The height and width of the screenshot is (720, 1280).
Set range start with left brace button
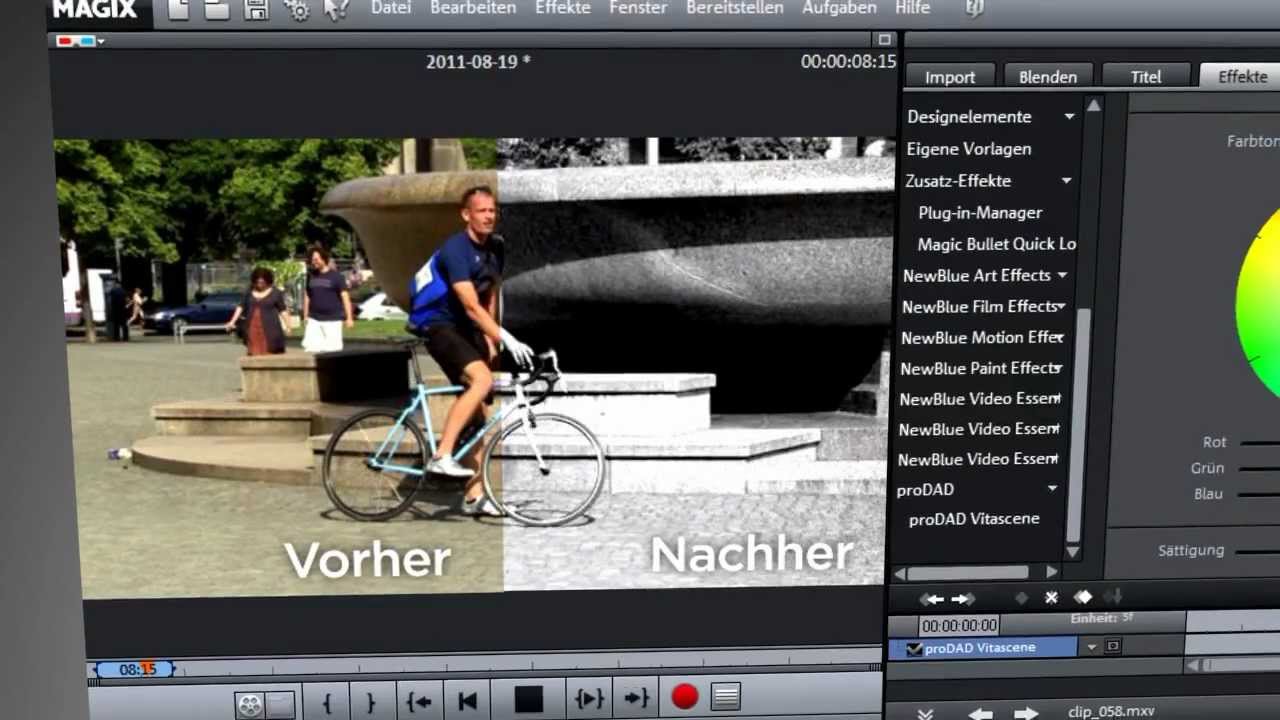tap(326, 702)
